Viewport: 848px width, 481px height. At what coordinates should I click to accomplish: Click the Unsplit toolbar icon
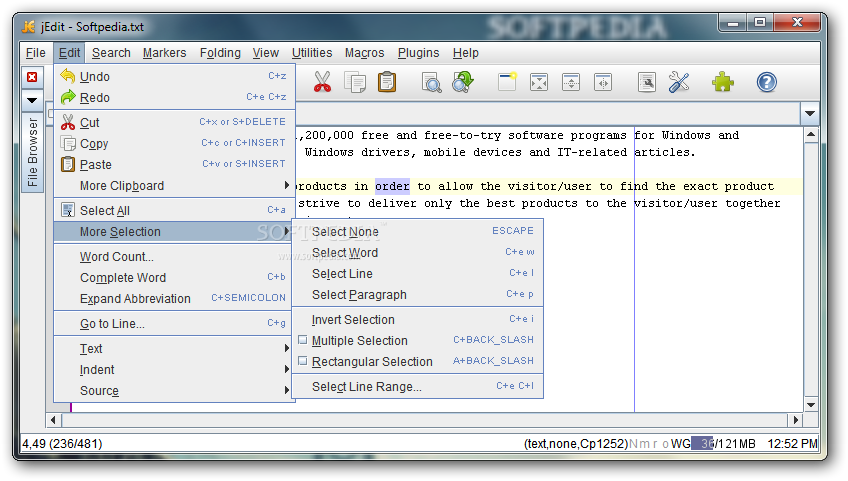click(539, 82)
